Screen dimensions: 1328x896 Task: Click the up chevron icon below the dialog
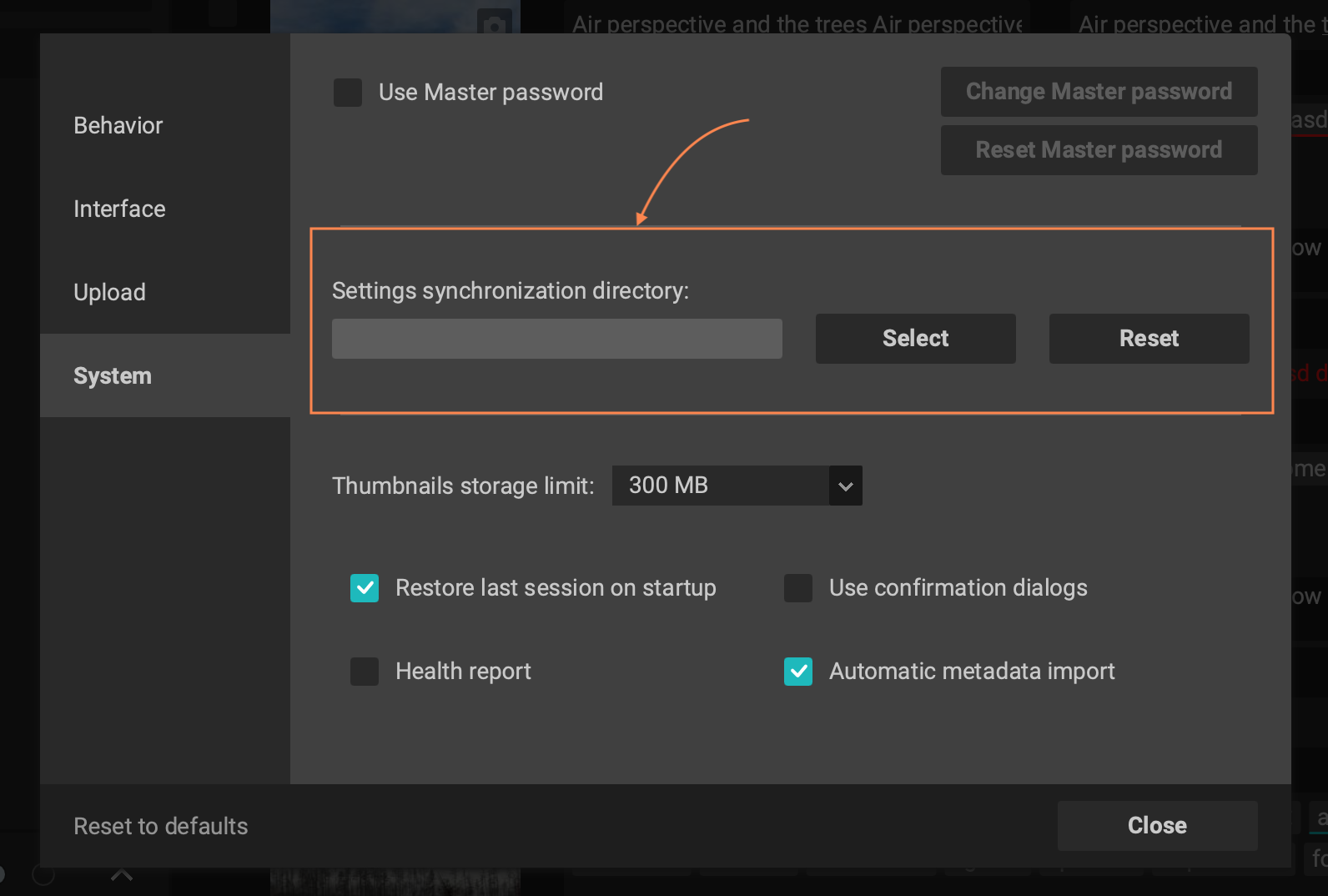122,875
